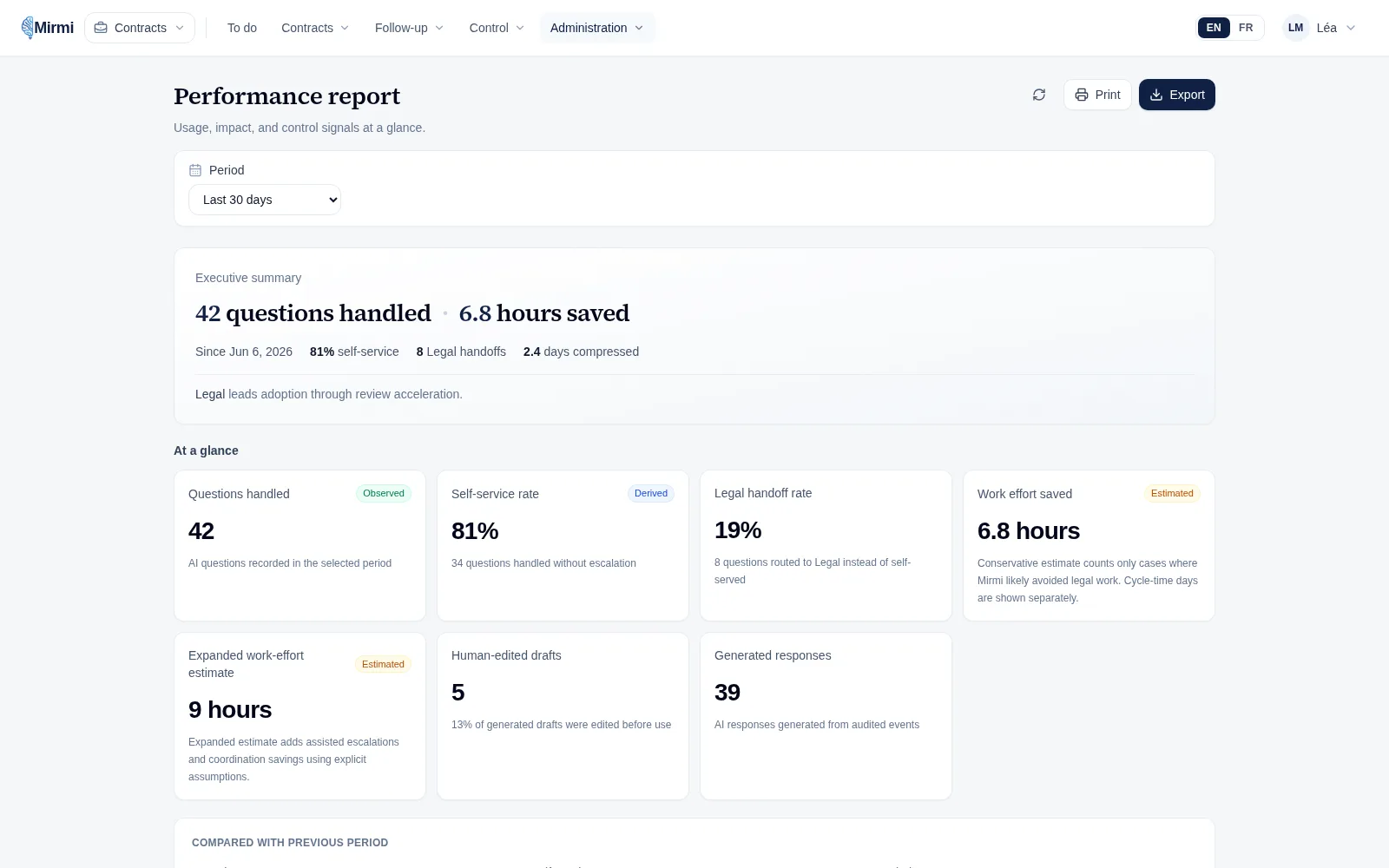Click the refresh report icon
1389x868 pixels.
coord(1039,95)
